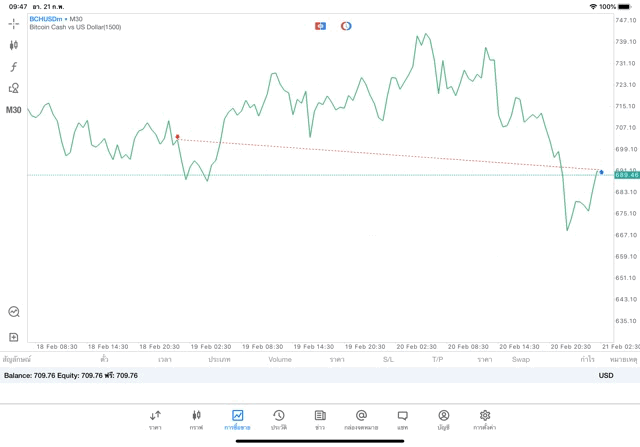Open the quotes tab with arrows icon
This screenshot has width=640, height=447.
click(x=155, y=418)
